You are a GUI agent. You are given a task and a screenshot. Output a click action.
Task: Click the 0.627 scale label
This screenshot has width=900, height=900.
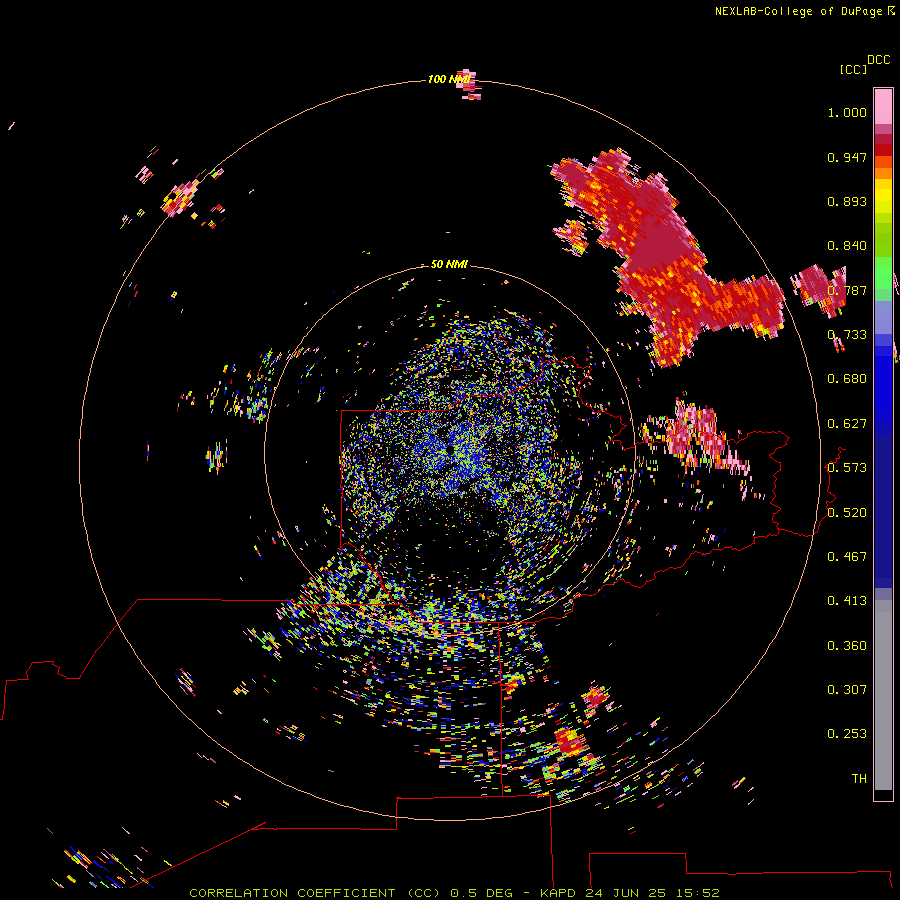coord(847,424)
